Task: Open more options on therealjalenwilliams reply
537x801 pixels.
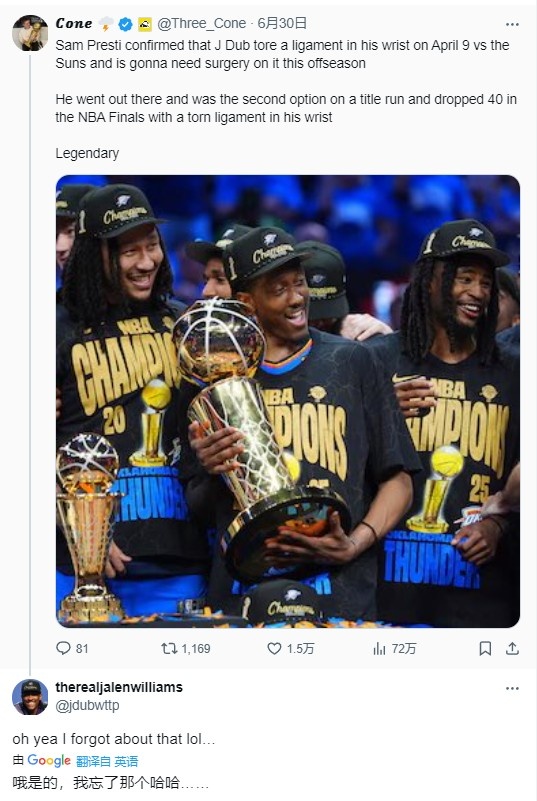Action: tap(512, 688)
